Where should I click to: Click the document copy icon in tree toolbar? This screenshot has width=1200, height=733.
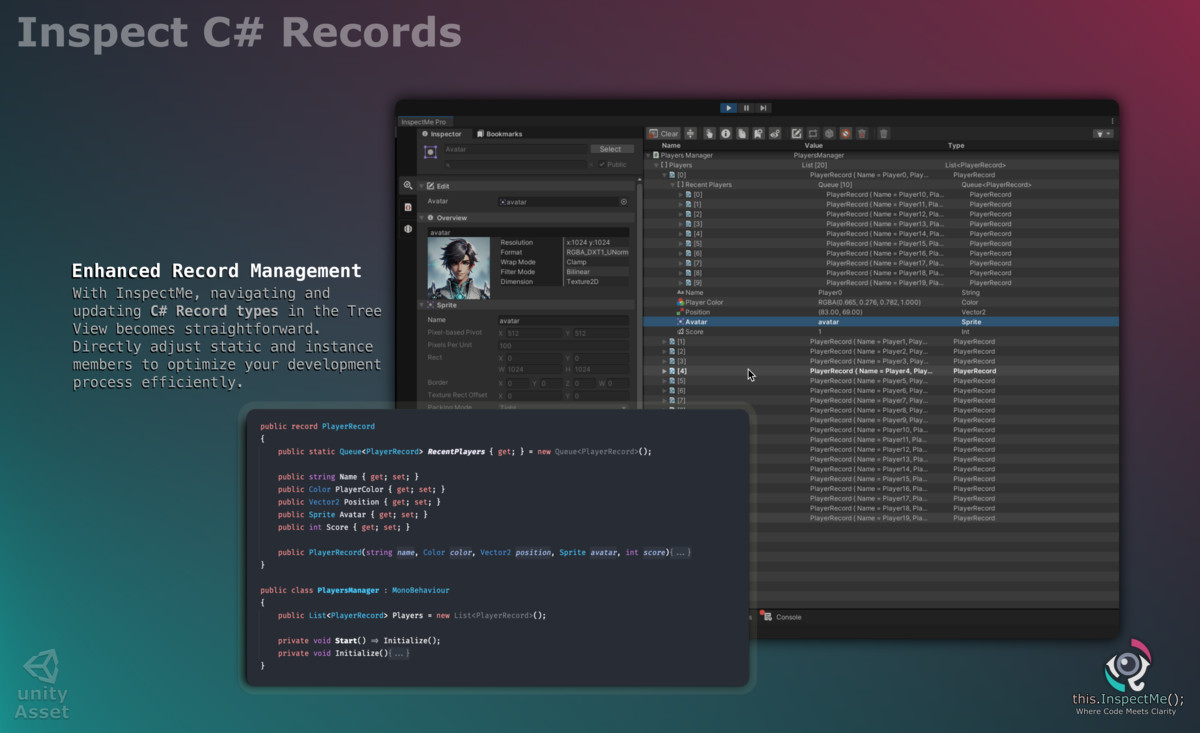click(742, 133)
